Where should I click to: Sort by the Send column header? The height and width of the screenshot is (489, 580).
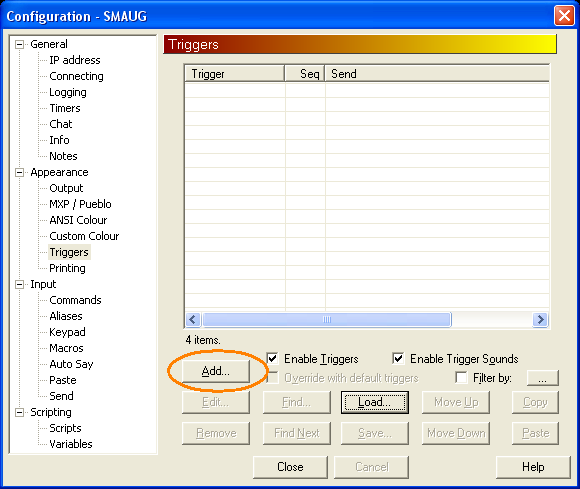(437, 74)
